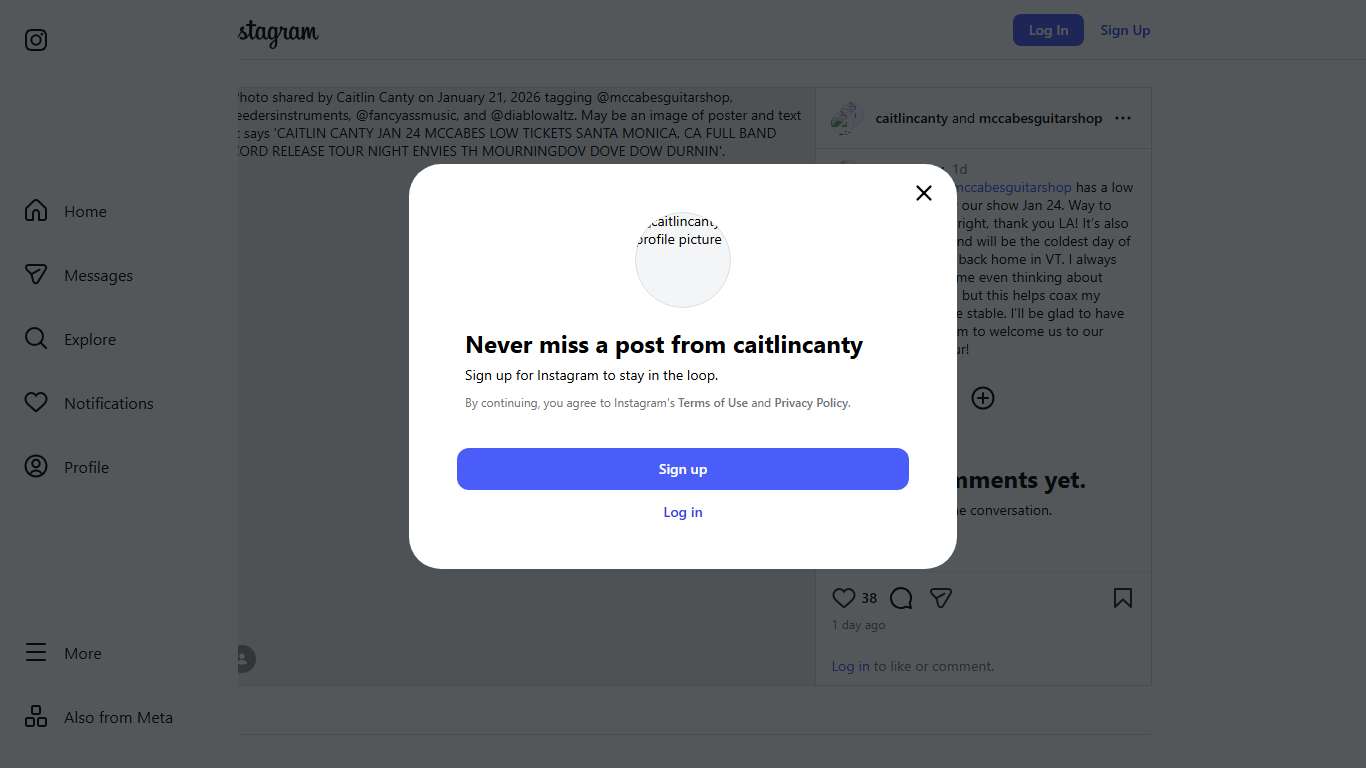Screen dimensions: 1366x768
Task: Open Notifications in the sidebar
Action: (108, 404)
